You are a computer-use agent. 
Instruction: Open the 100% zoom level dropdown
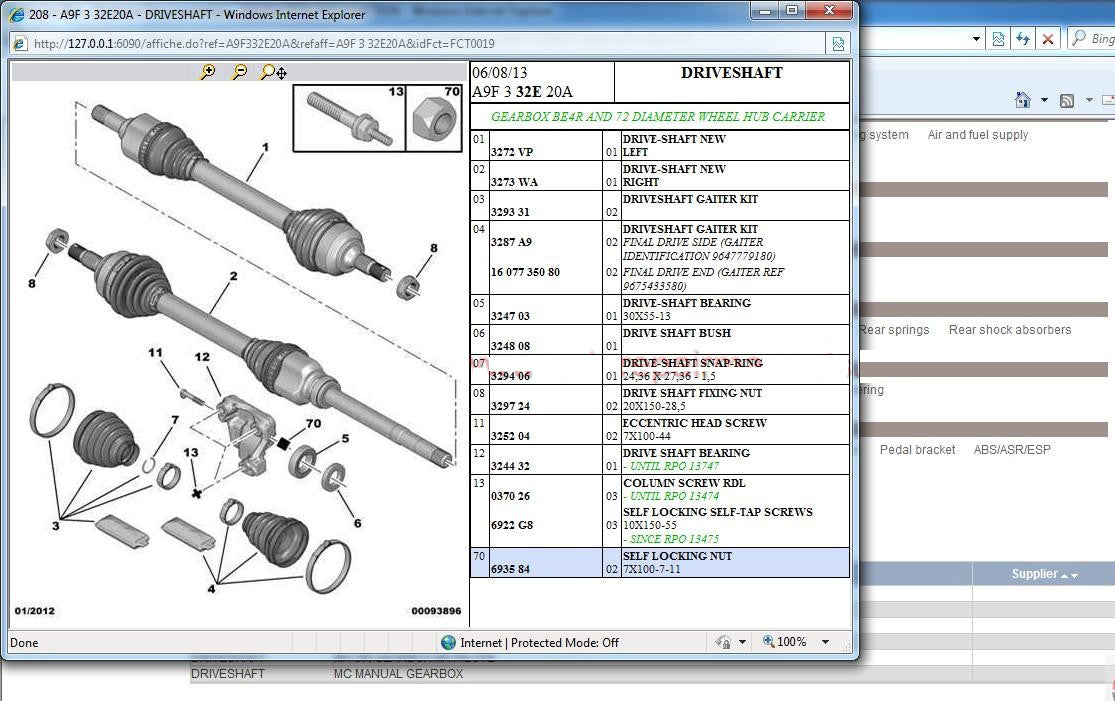pyautogui.click(x=825, y=642)
